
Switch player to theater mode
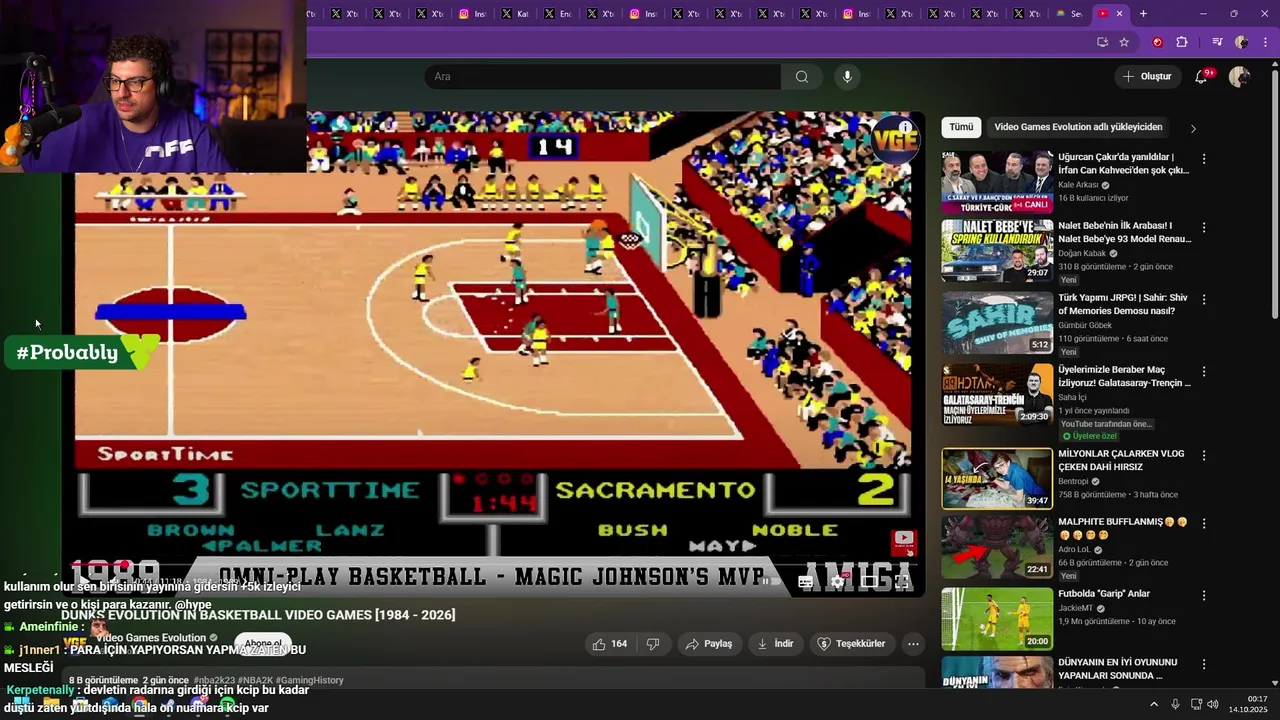[870, 581]
